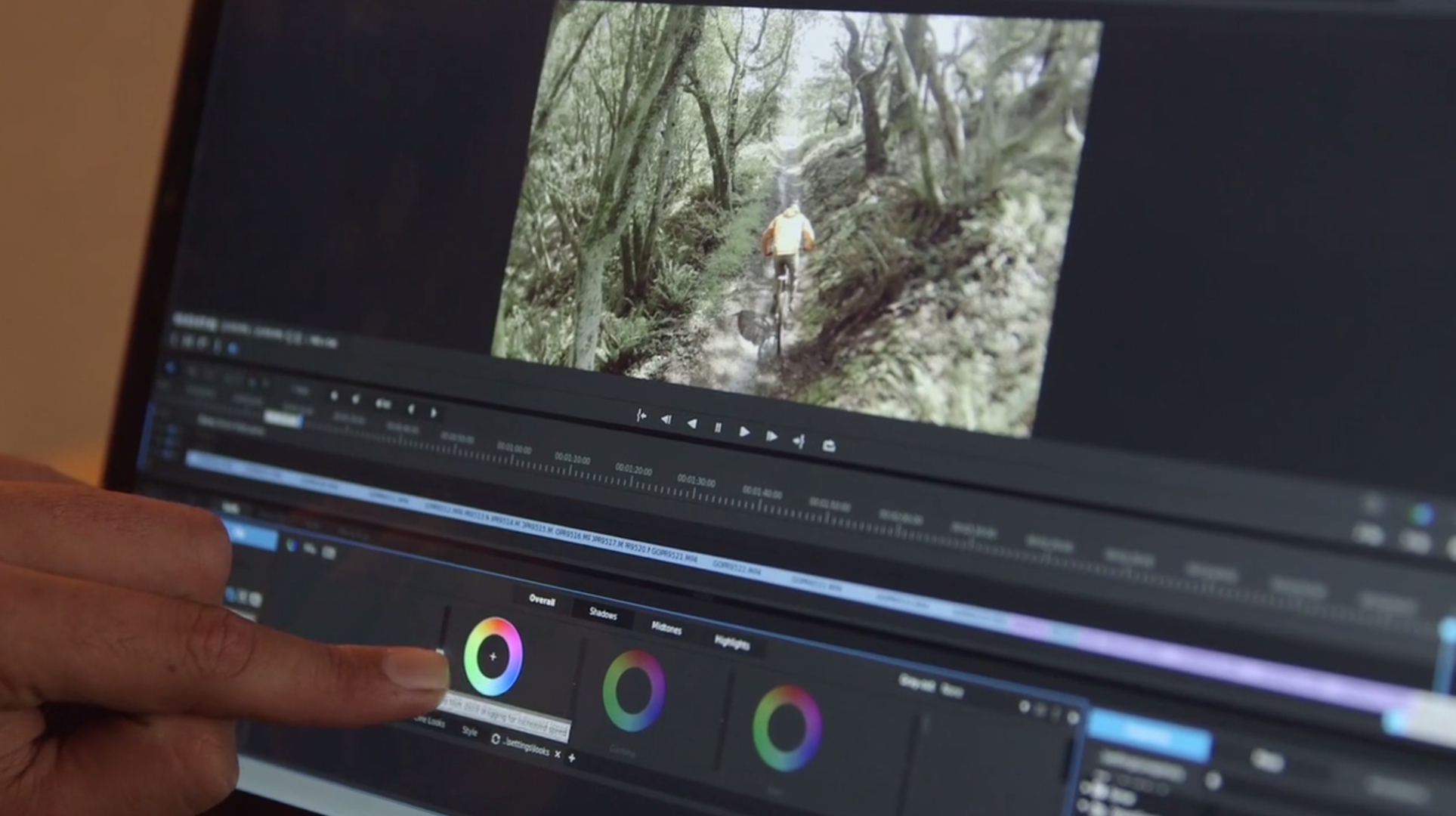Viewport: 1456px width, 816px height.
Task: Click the 00:01:10:00 mark on the timeline ruler
Action: point(572,457)
